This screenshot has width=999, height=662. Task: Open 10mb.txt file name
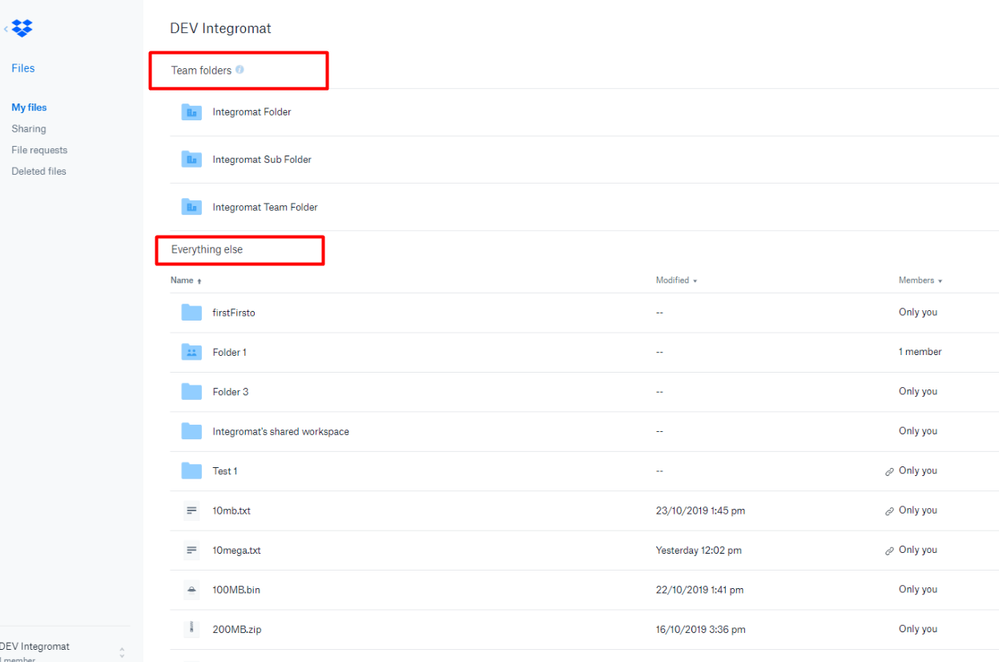[231, 510]
